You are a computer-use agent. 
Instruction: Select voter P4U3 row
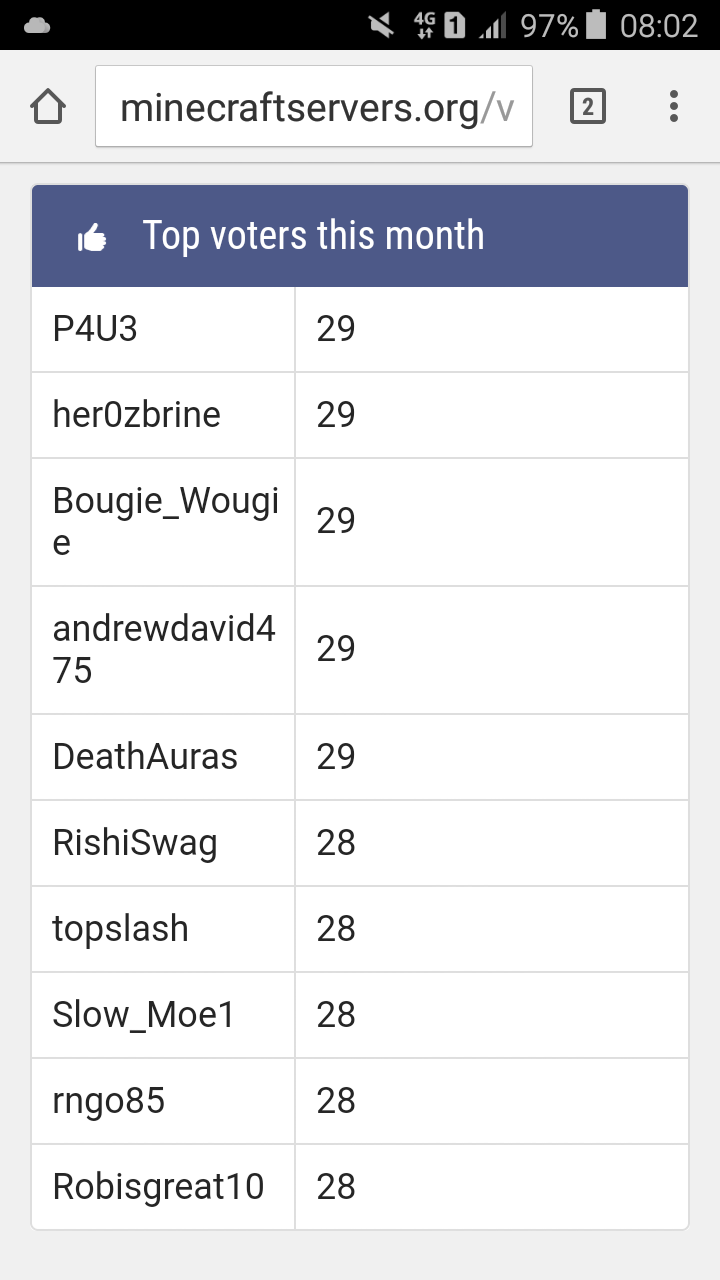(x=360, y=329)
